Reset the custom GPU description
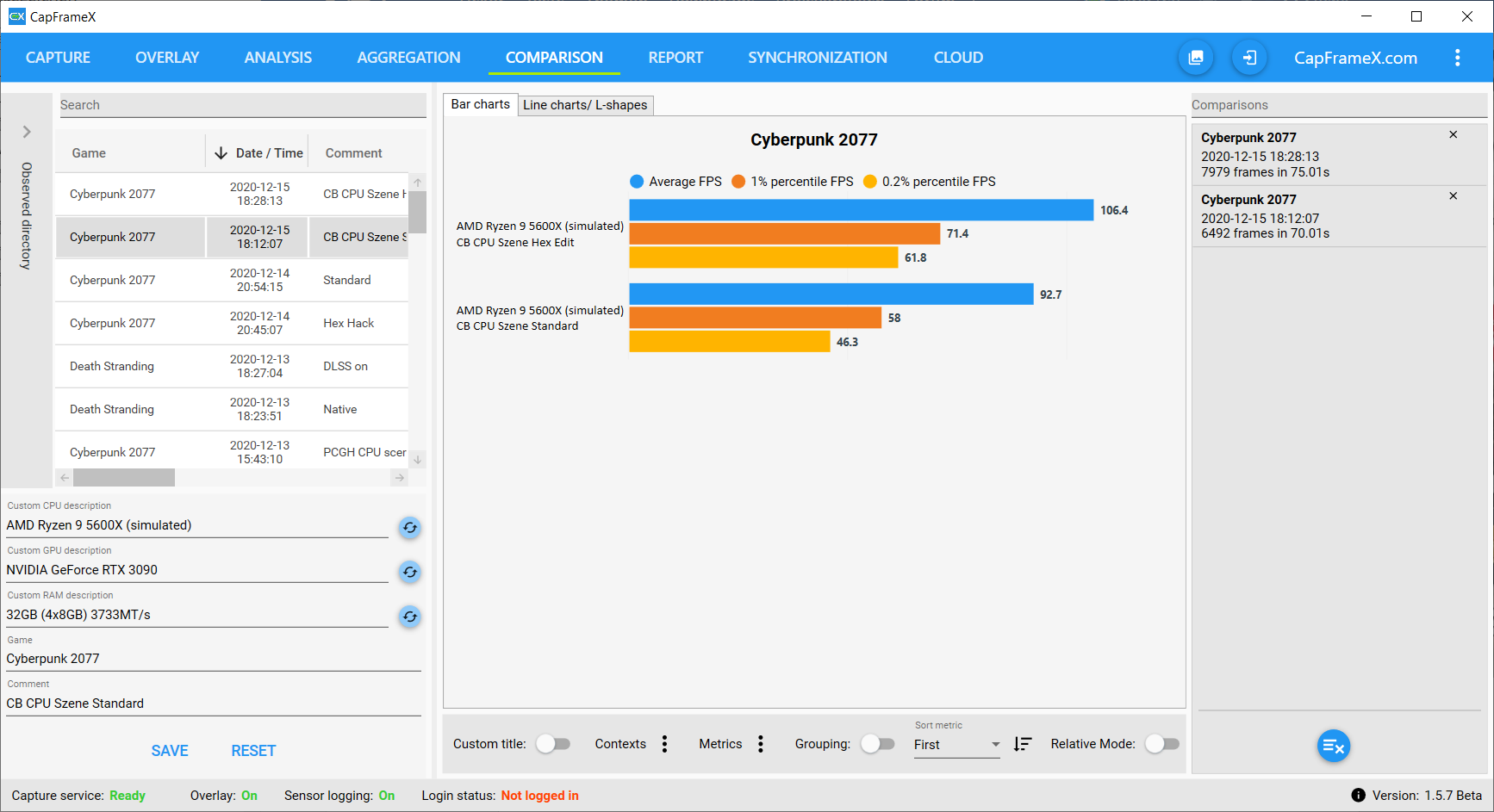This screenshot has height=812, width=1494. tap(410, 572)
